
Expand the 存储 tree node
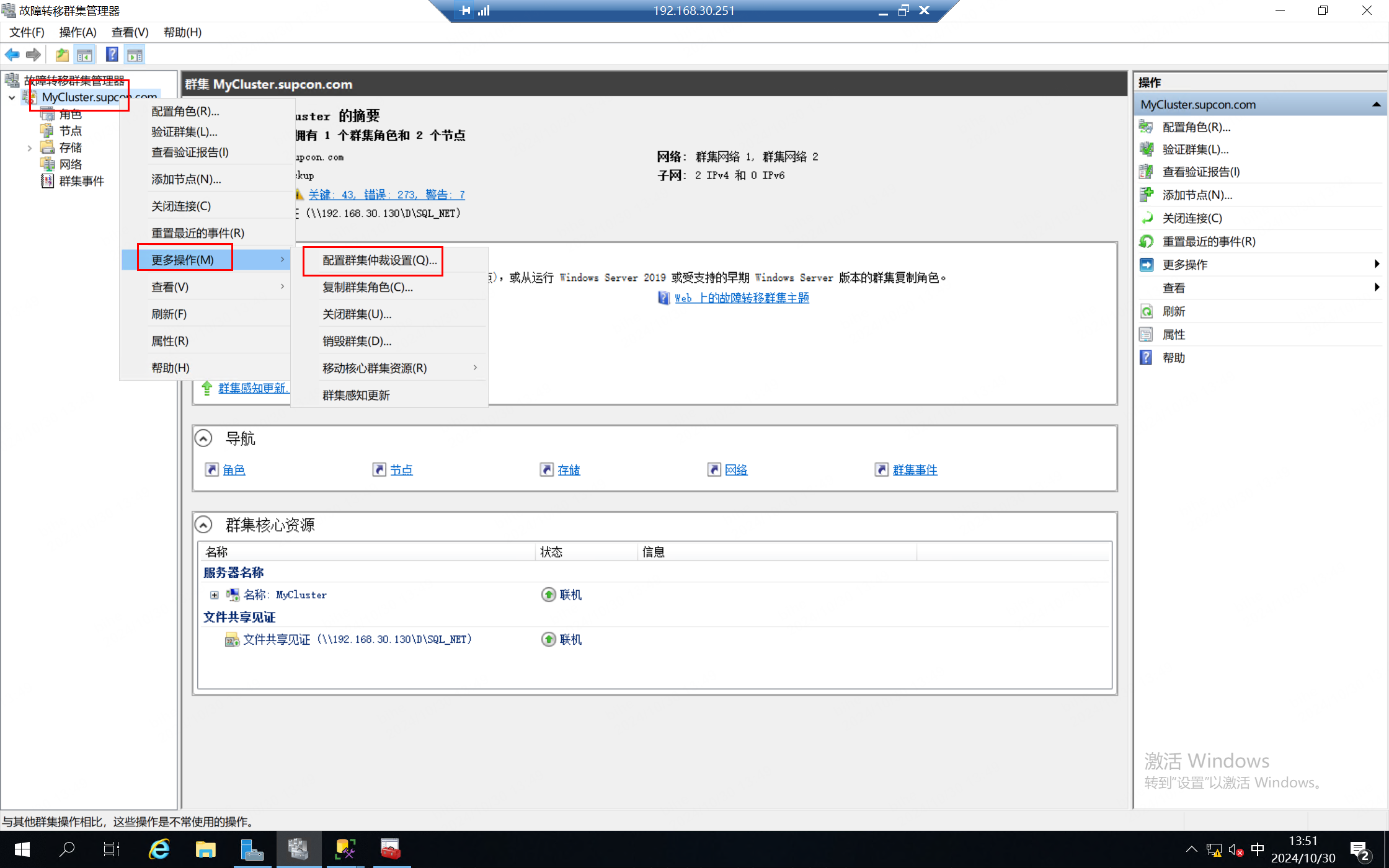click(x=29, y=148)
